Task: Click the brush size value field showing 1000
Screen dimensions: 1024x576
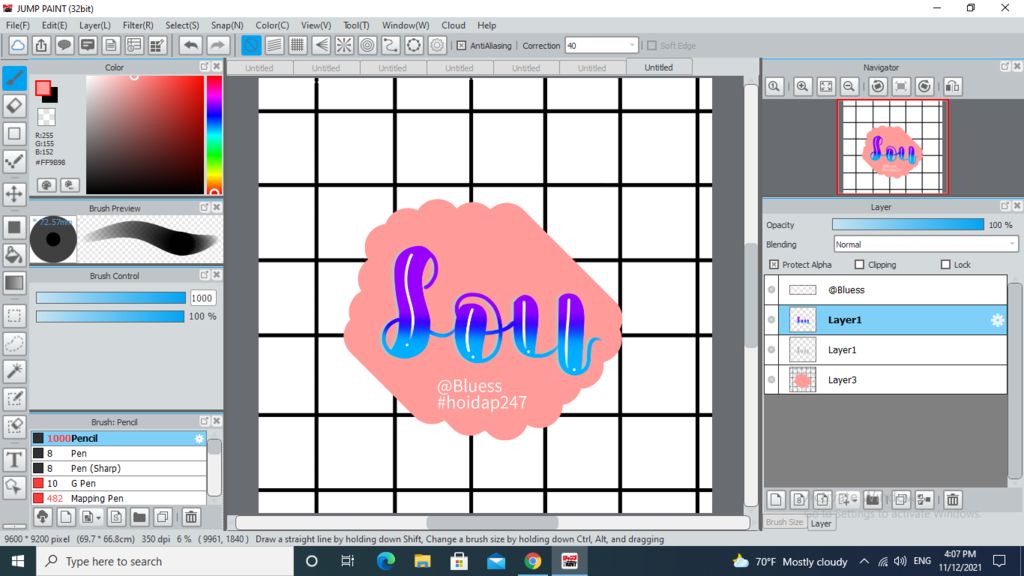Action: point(202,298)
